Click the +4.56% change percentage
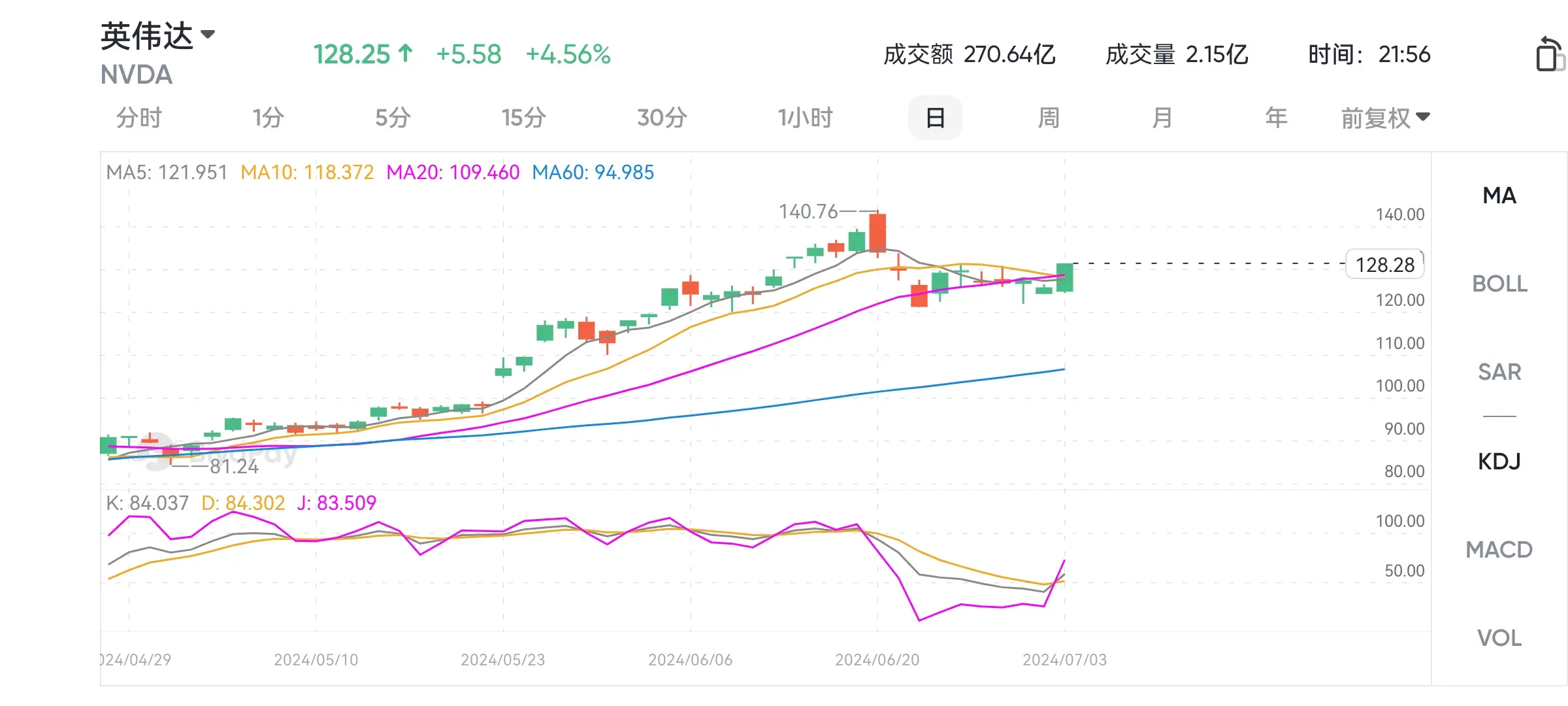Screen dimensions: 1568x706 [x=568, y=55]
